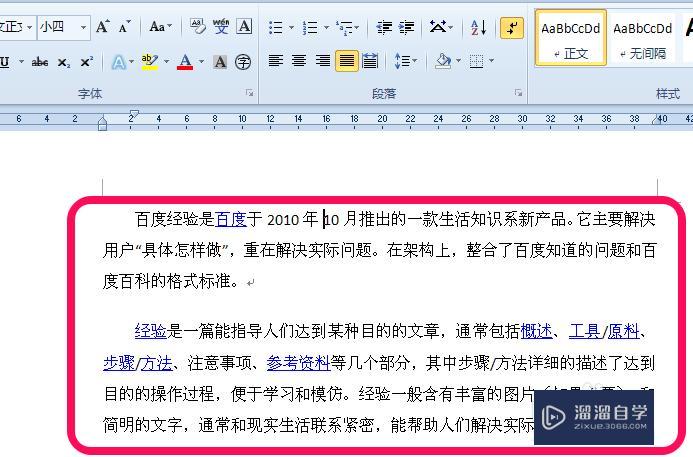Click the Distributed alignment icon

(x=370, y=61)
